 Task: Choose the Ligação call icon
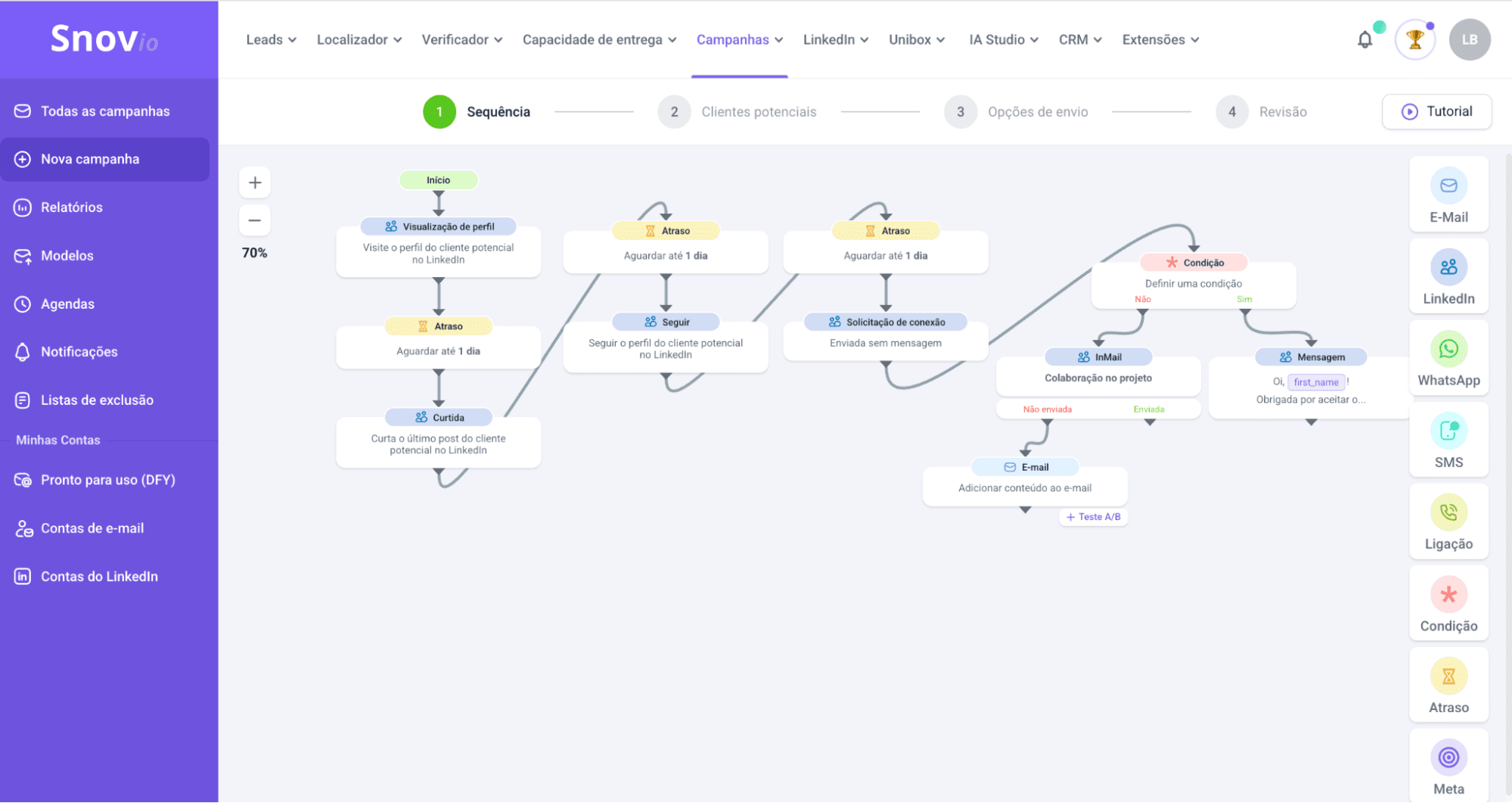click(x=1448, y=513)
